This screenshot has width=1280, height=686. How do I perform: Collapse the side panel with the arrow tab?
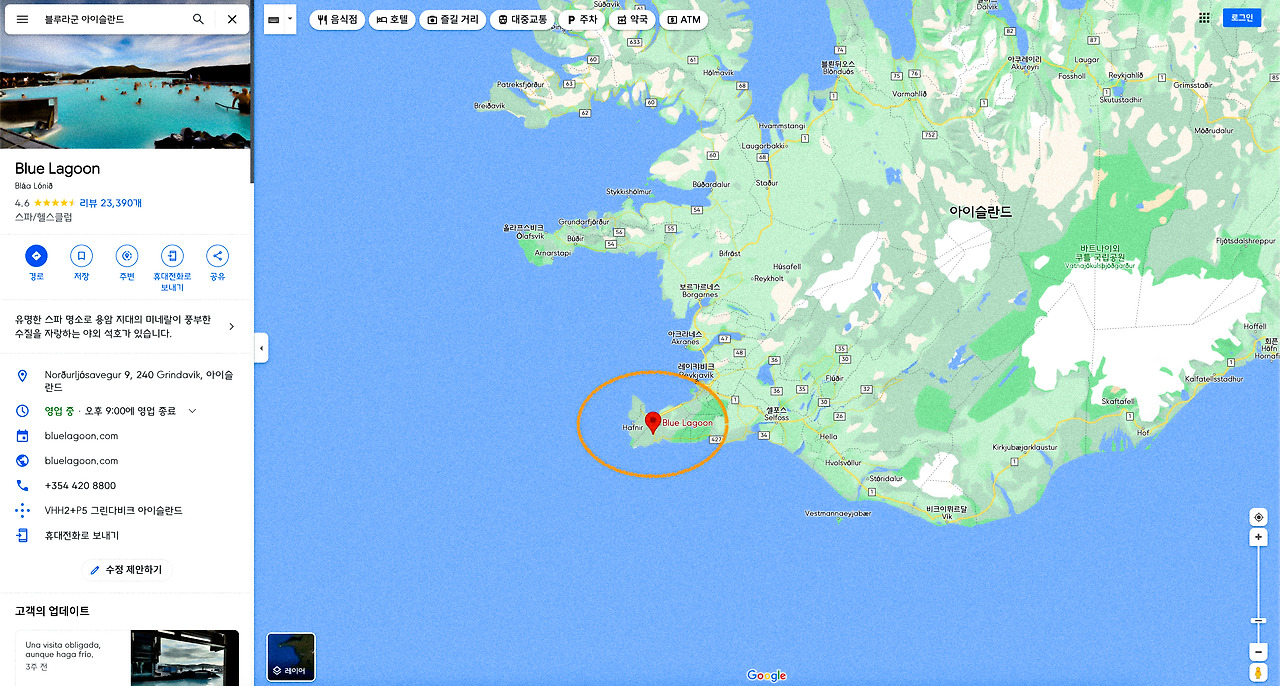261,348
